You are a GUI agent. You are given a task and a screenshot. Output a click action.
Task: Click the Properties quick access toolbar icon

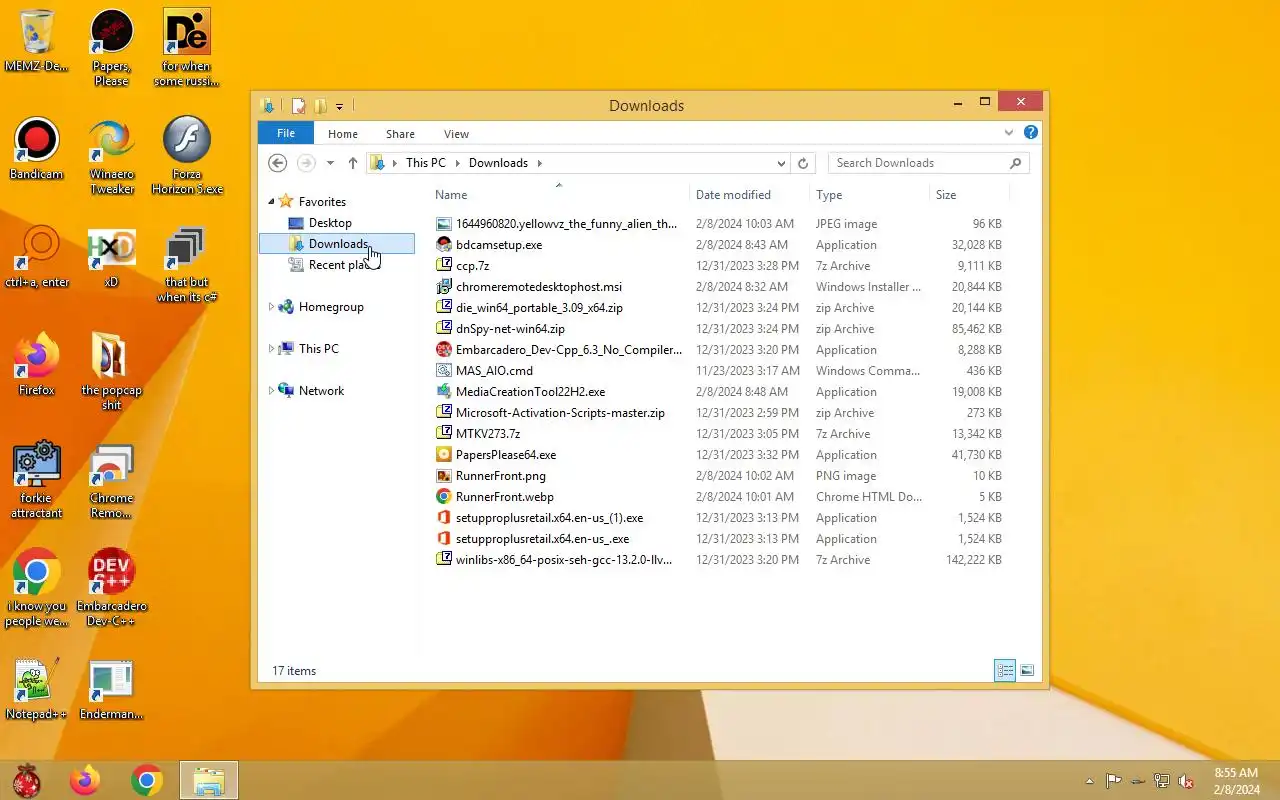pos(298,106)
